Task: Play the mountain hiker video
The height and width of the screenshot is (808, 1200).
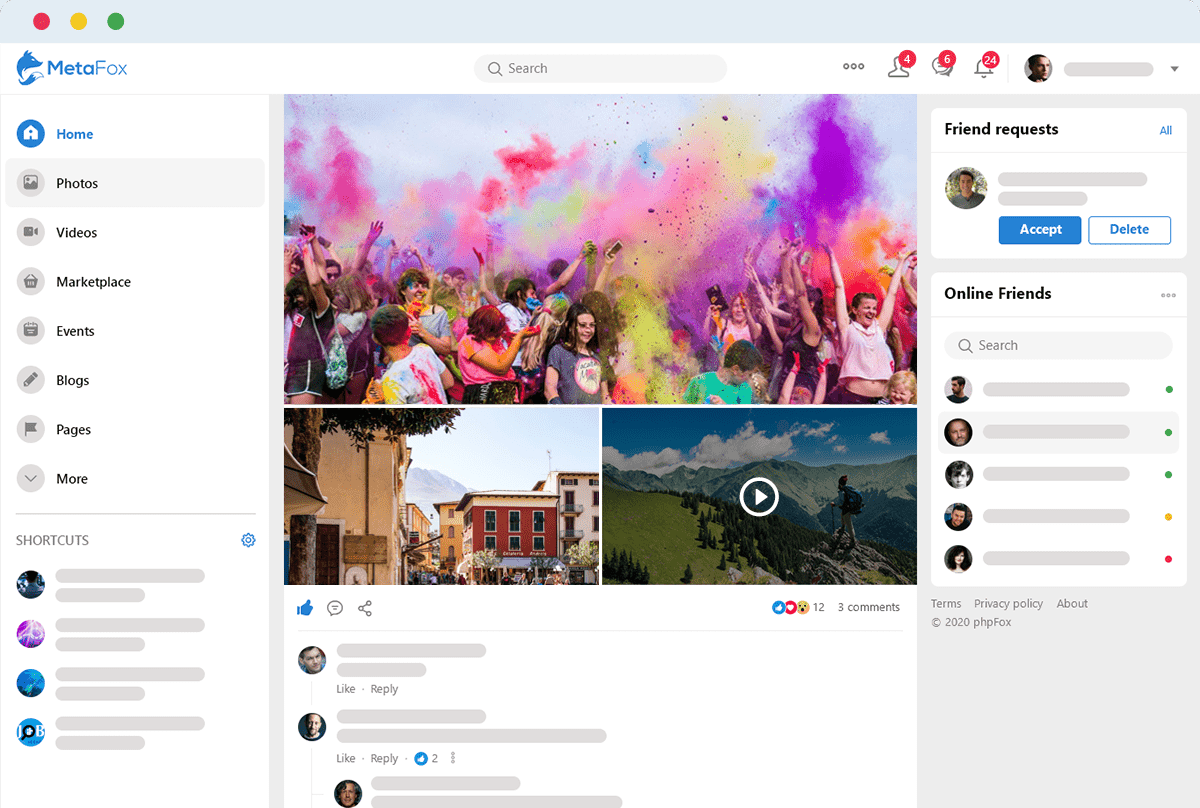Action: point(759,496)
